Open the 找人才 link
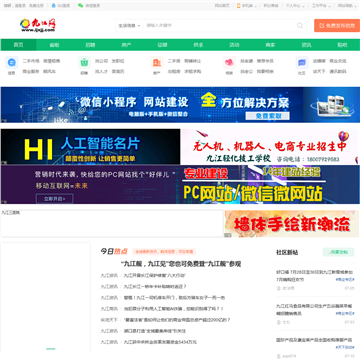360x360 pixels. click(x=101, y=71)
